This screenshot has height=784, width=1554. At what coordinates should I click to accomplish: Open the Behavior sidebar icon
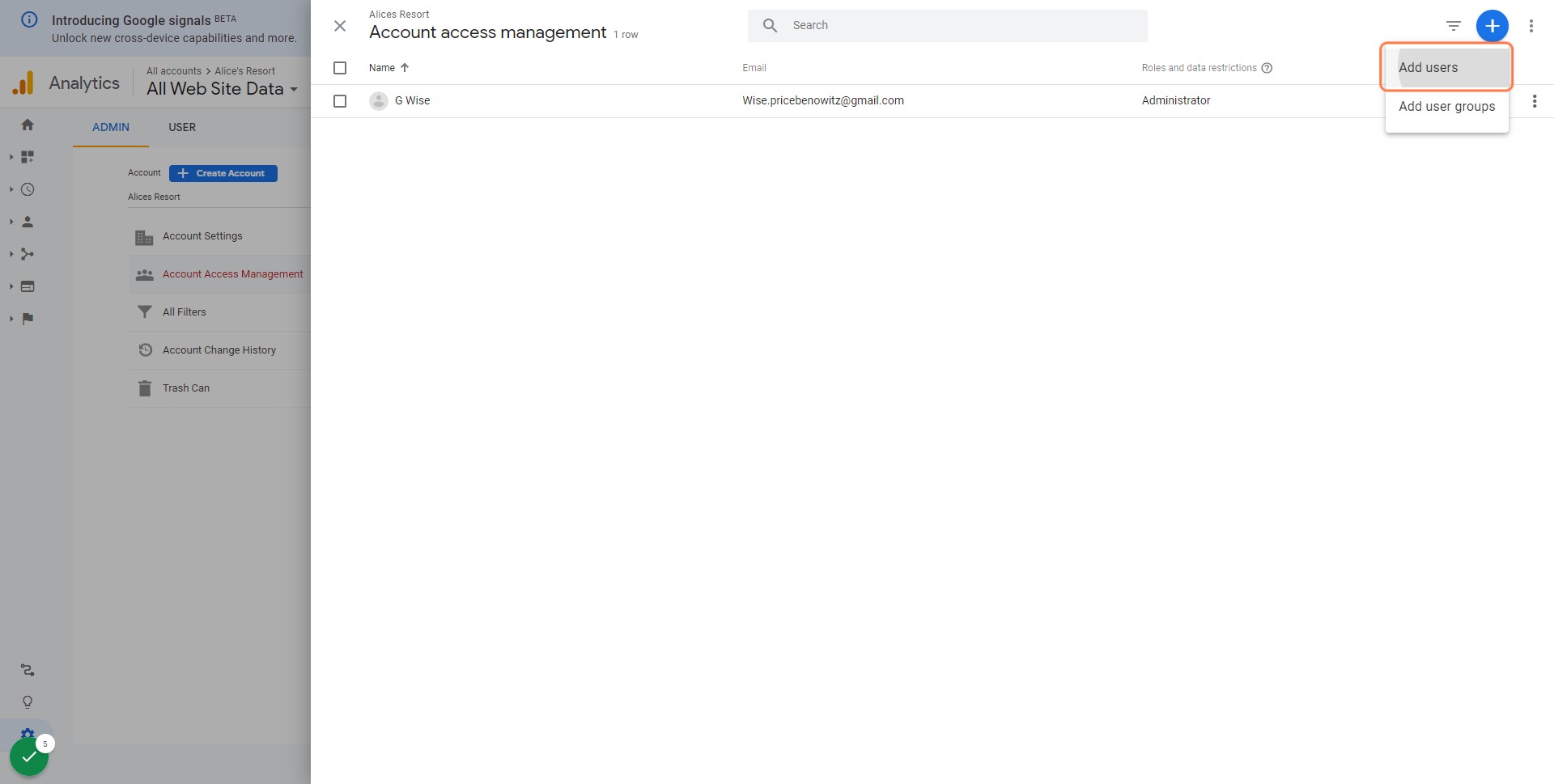(28, 286)
